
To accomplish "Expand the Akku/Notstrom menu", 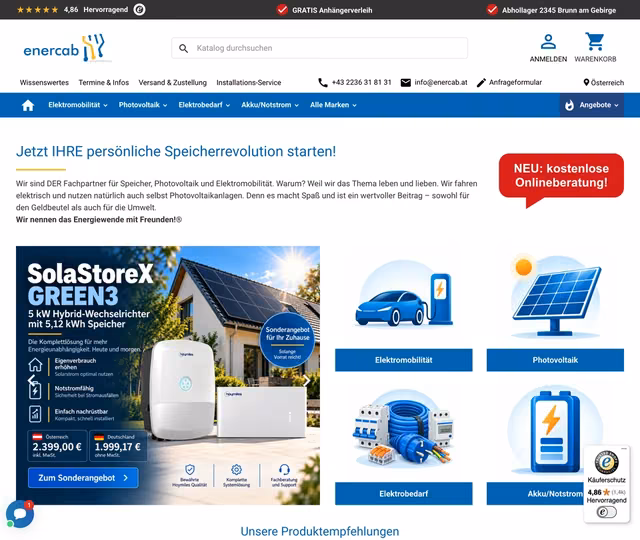I will tap(270, 105).
